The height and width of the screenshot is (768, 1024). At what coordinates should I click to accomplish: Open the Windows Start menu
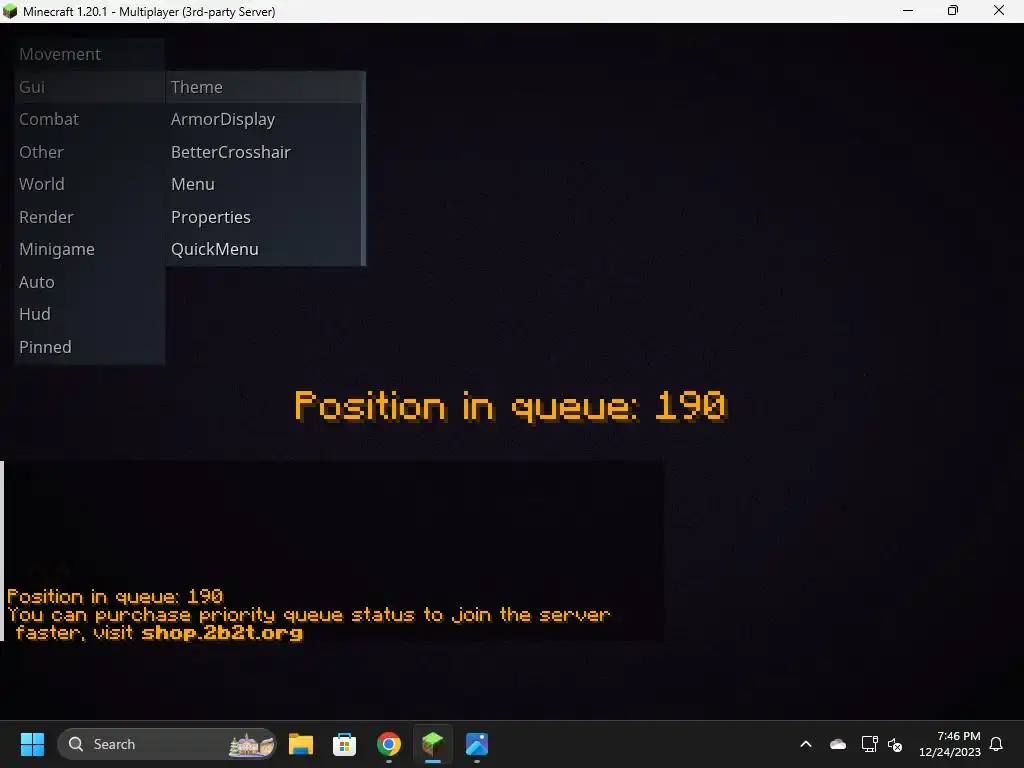pos(32,744)
